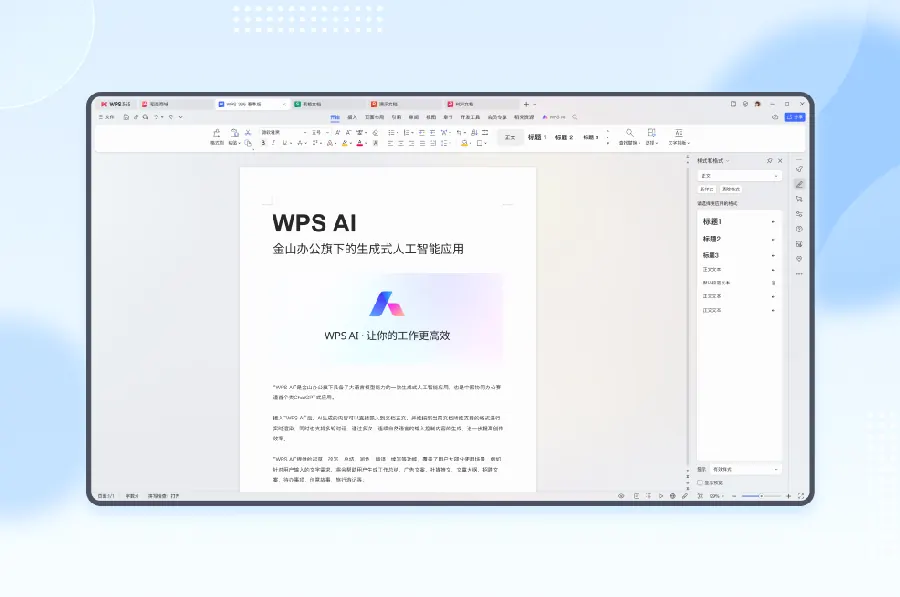Expand the 标题2 style arrow in panel
This screenshot has height=597, width=900.
pyautogui.click(x=773, y=239)
